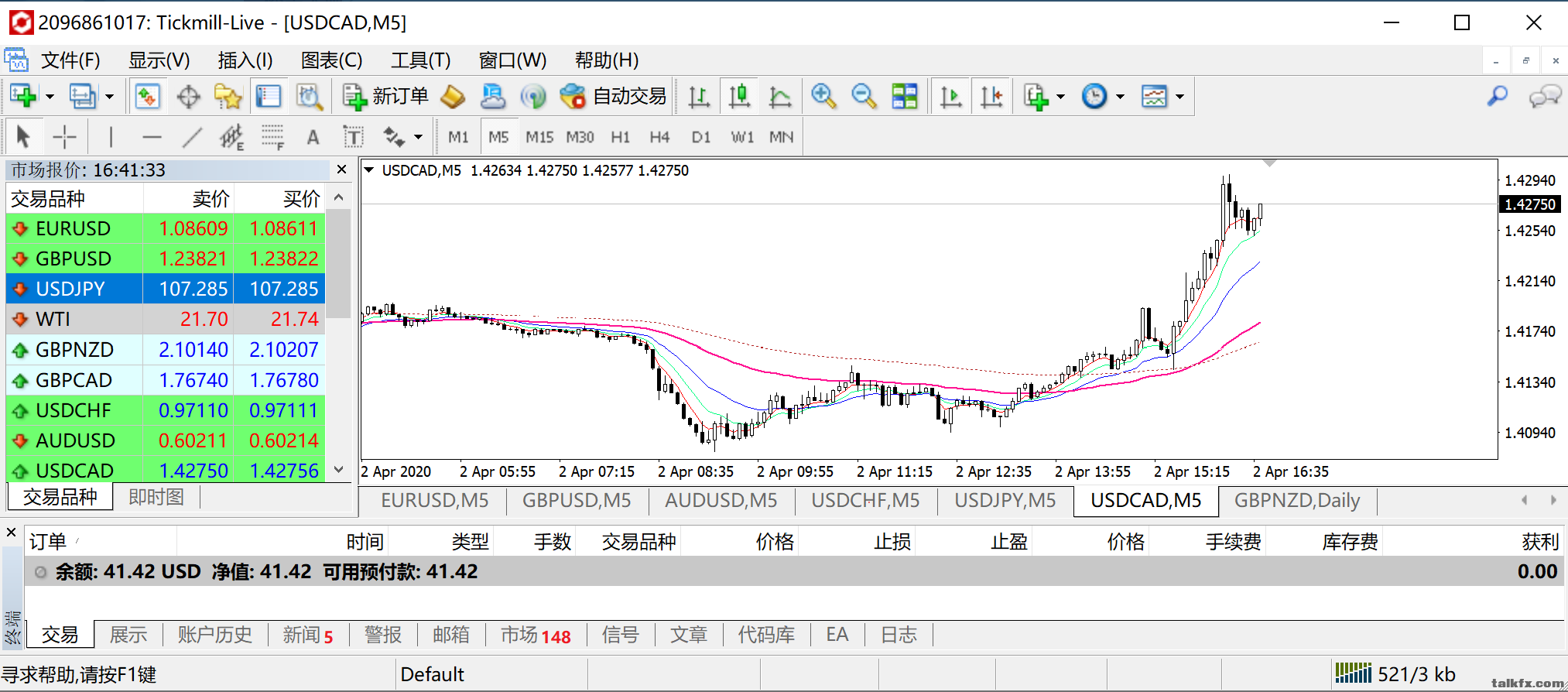Zoom in on the chart

823,97
